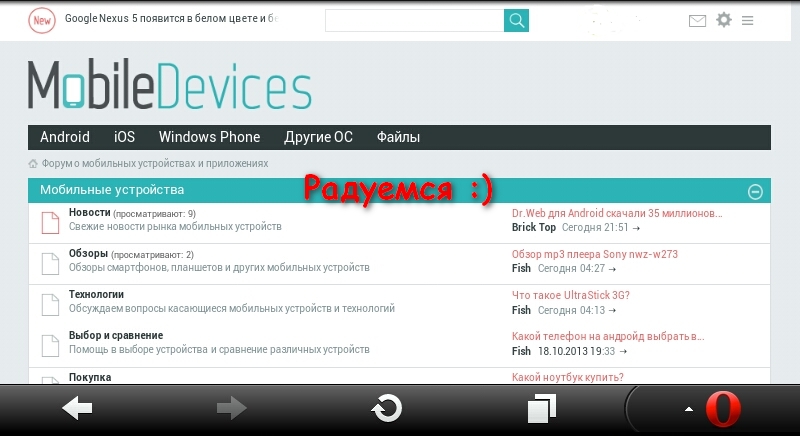Screen dimensions: 800x436
Task: Click the Форум о мобильных устройствах breadcrumb
Action: 155,164
